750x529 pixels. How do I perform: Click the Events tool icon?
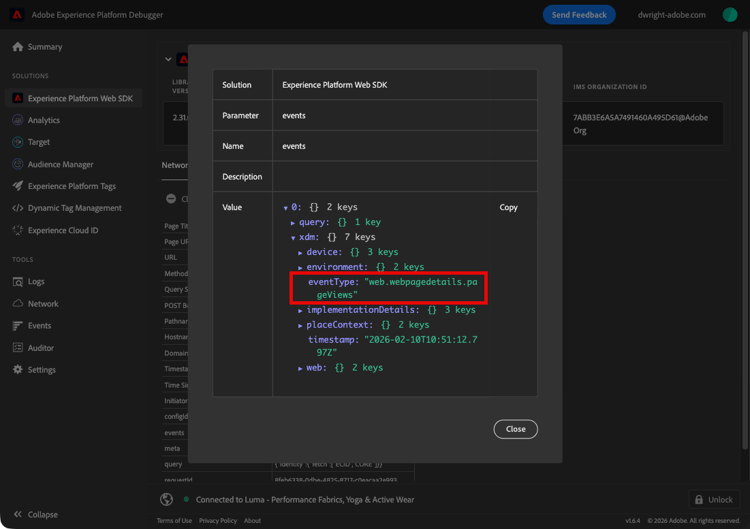(x=18, y=326)
